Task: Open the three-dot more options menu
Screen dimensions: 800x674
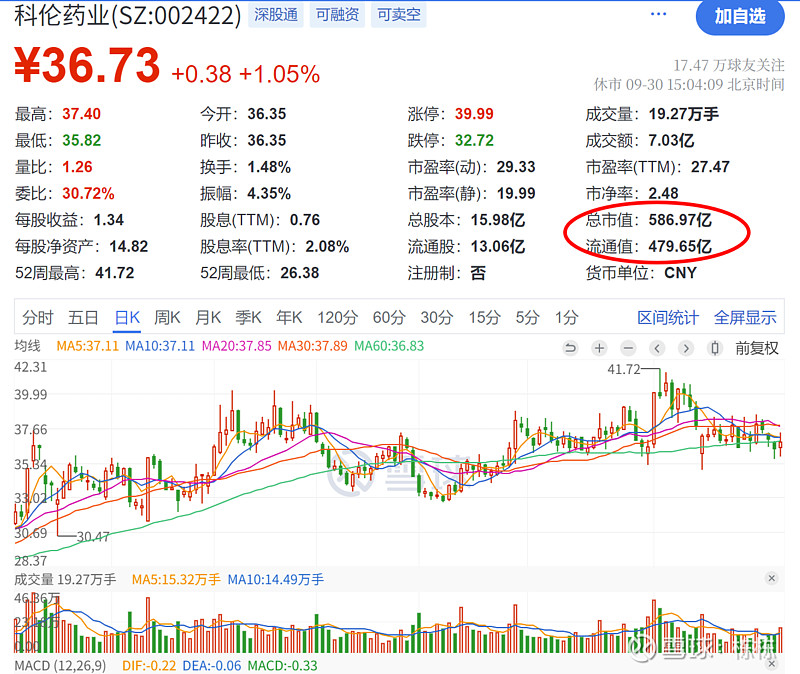Action: 658,14
